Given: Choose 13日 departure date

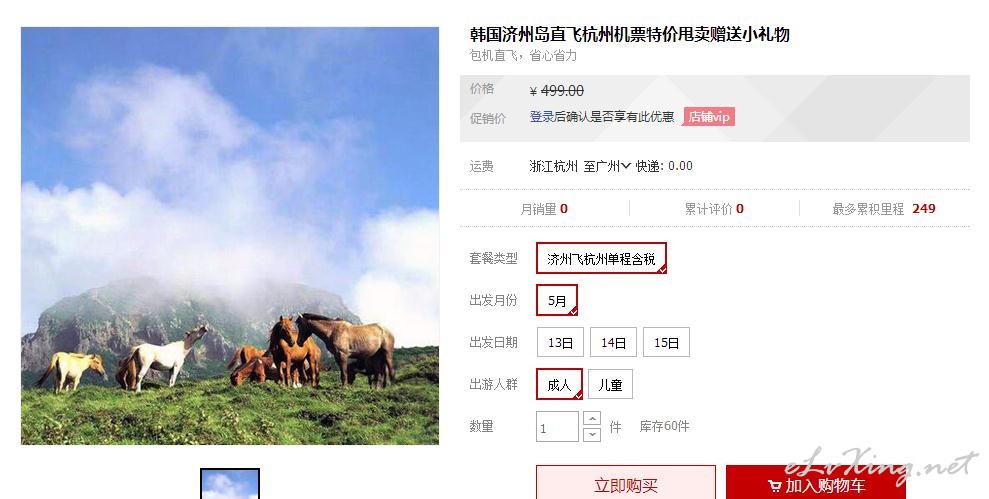Looking at the screenshot, I should click(x=560, y=343).
